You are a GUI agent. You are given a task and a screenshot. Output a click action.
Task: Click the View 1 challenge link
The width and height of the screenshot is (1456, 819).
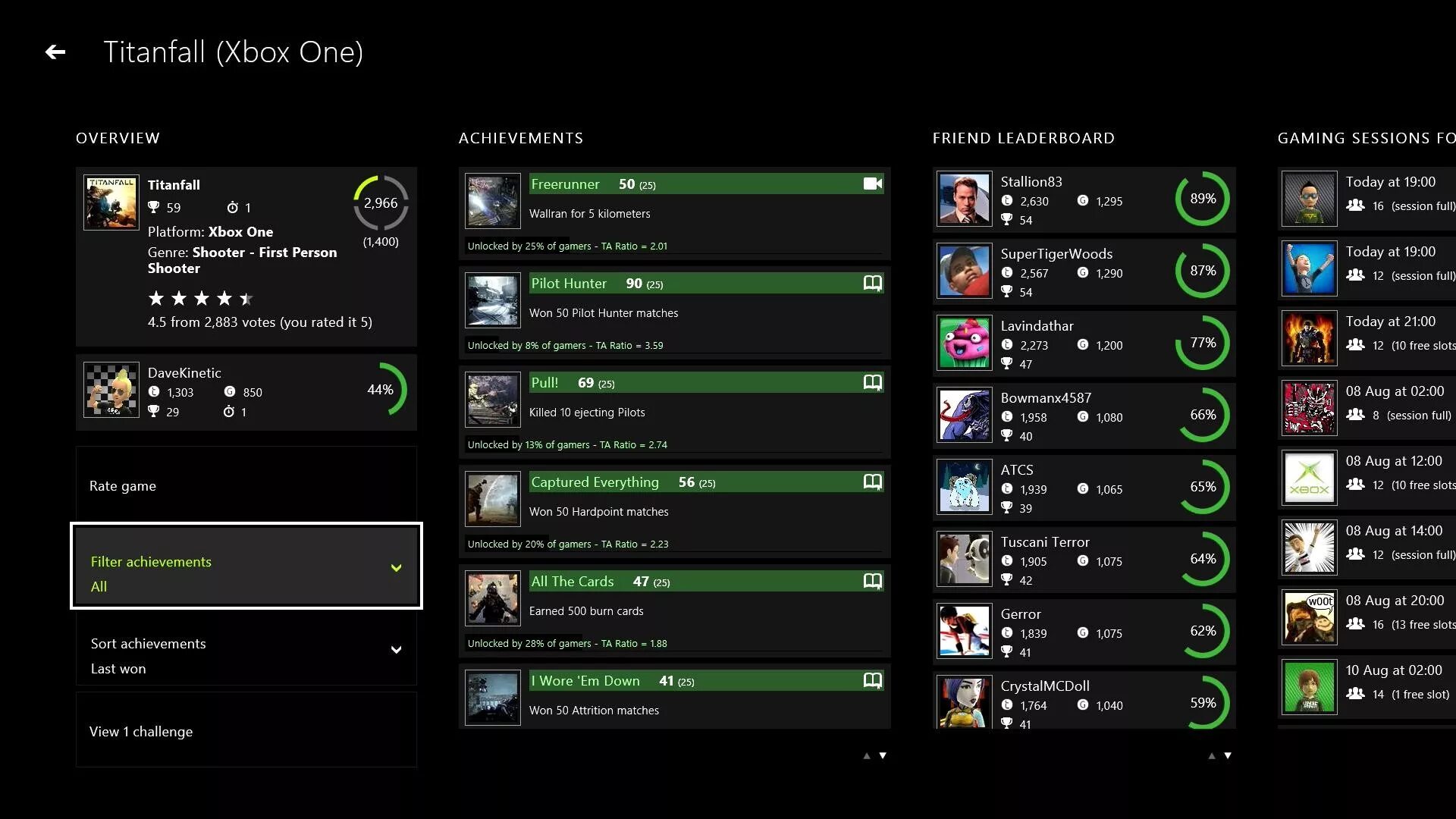[x=141, y=731]
